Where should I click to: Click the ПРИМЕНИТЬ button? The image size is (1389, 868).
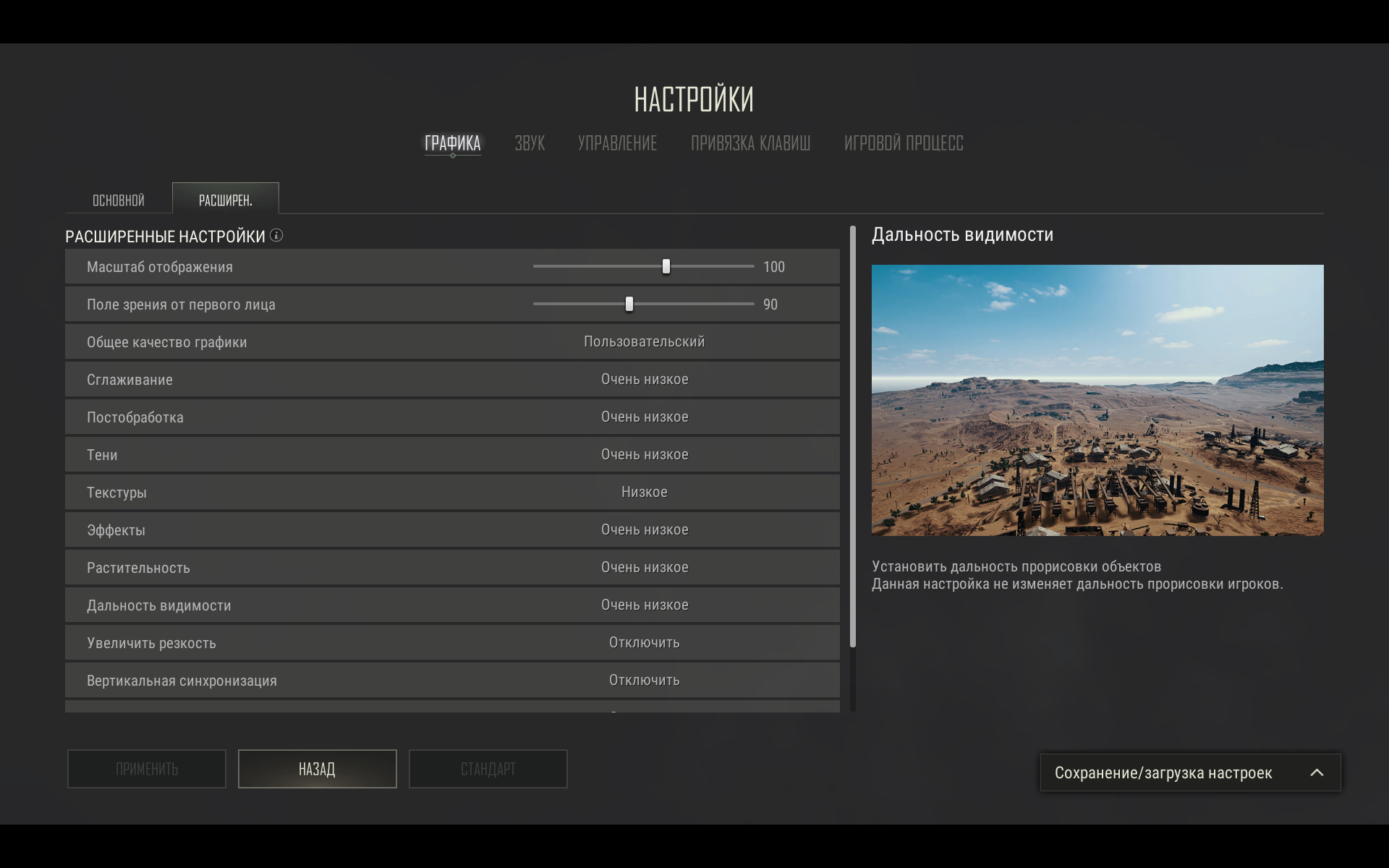[147, 769]
